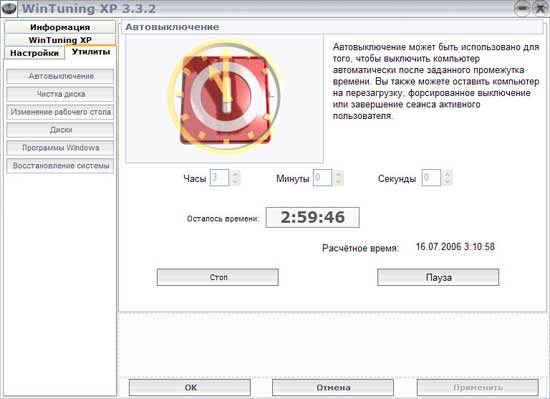This screenshot has height=399, width=550.
Task: Click the Осталось времени label
Action: (223, 219)
